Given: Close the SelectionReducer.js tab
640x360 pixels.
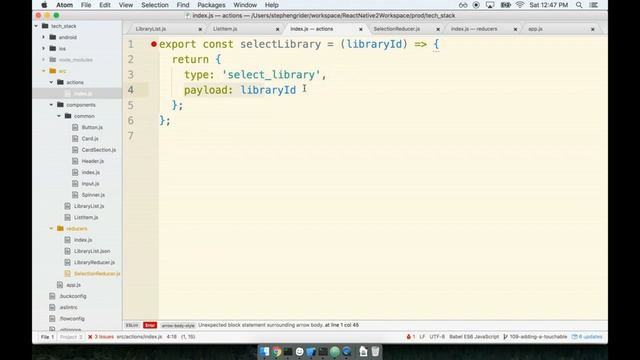Looking at the screenshot, I should click(x=438, y=29).
